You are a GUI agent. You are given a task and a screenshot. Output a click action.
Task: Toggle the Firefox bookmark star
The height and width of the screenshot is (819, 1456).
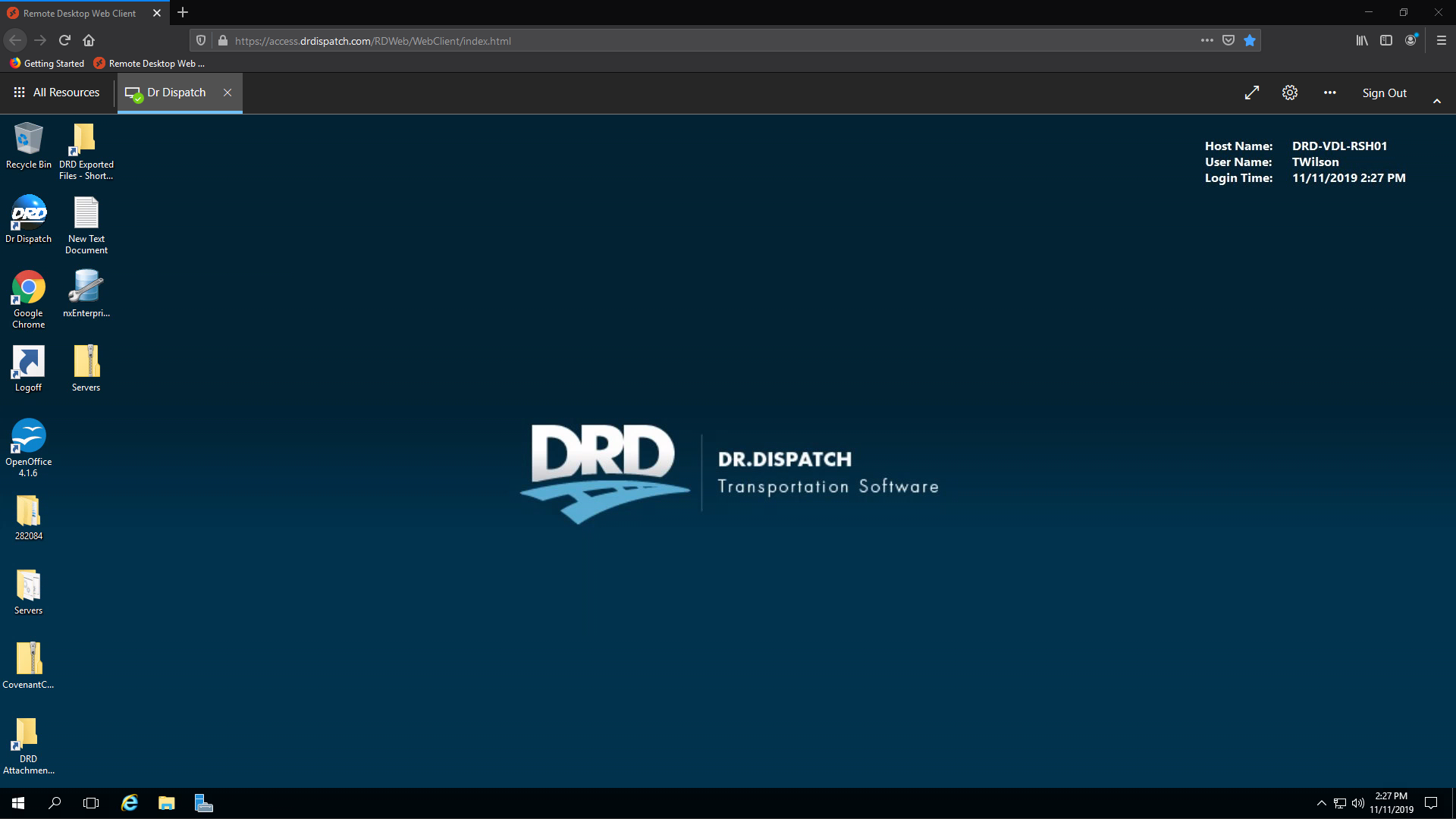[1250, 41]
